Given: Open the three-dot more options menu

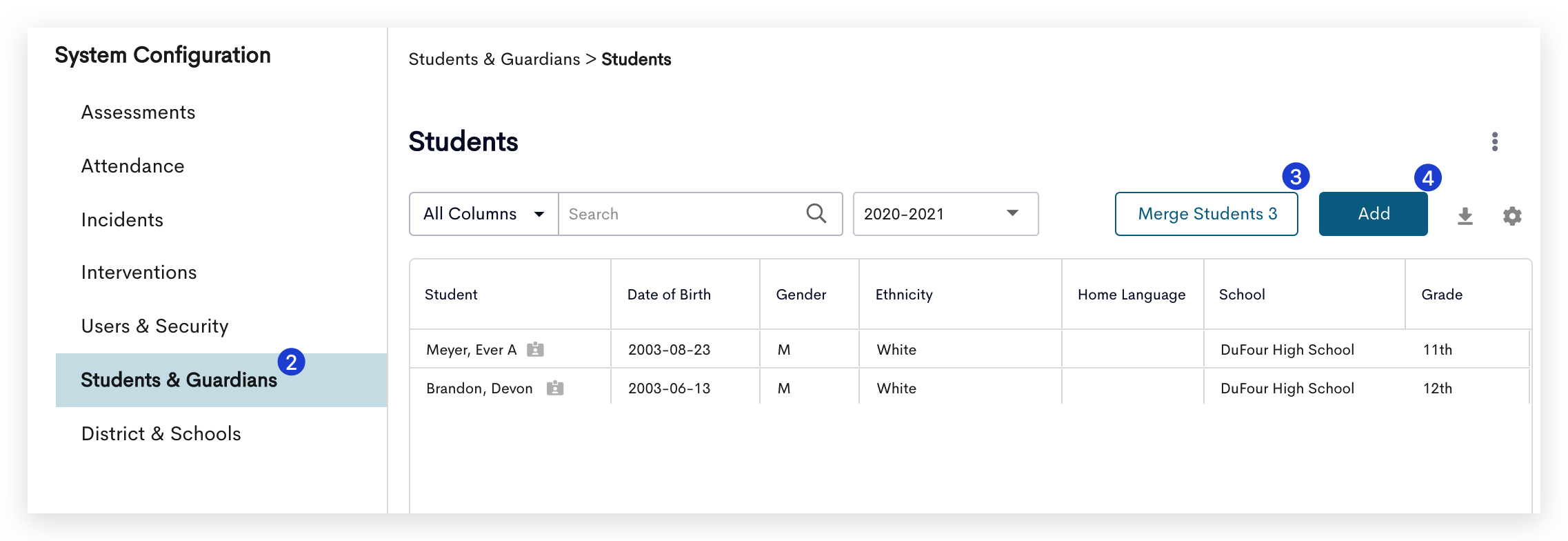Looking at the screenshot, I should coord(1494,141).
